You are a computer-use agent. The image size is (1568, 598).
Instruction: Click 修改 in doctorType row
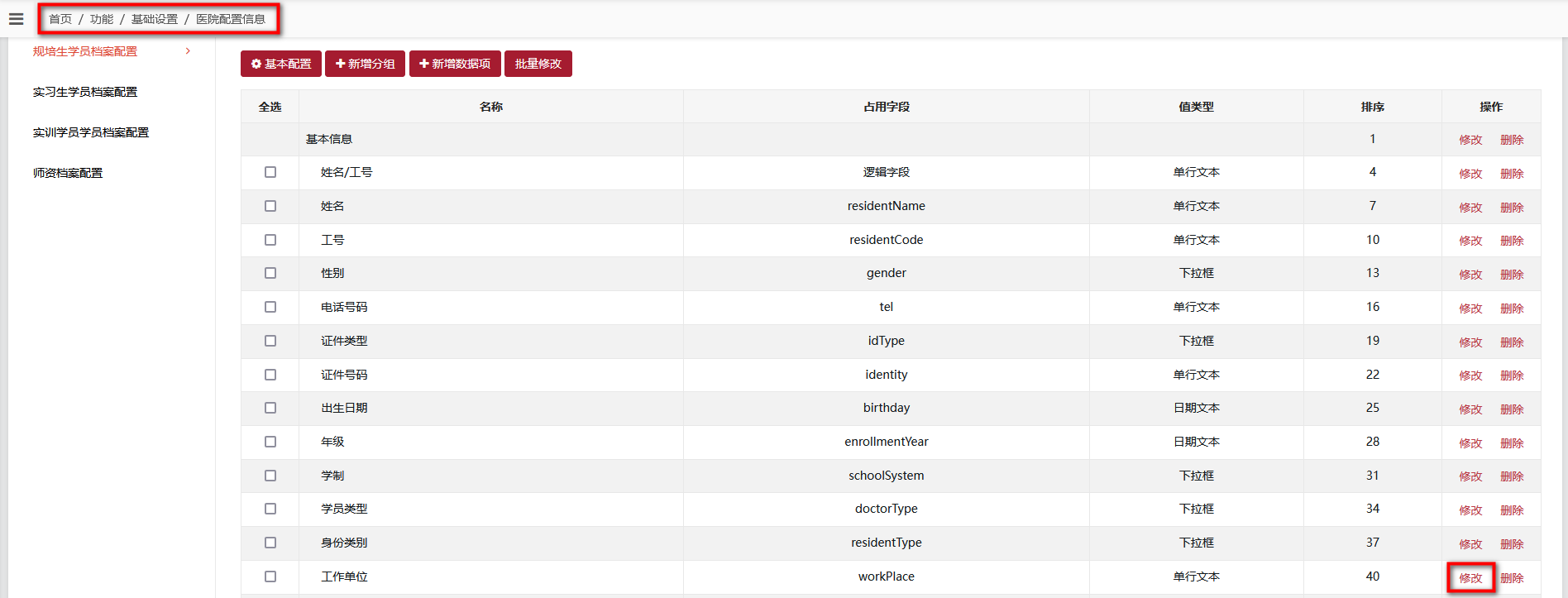click(x=1470, y=510)
